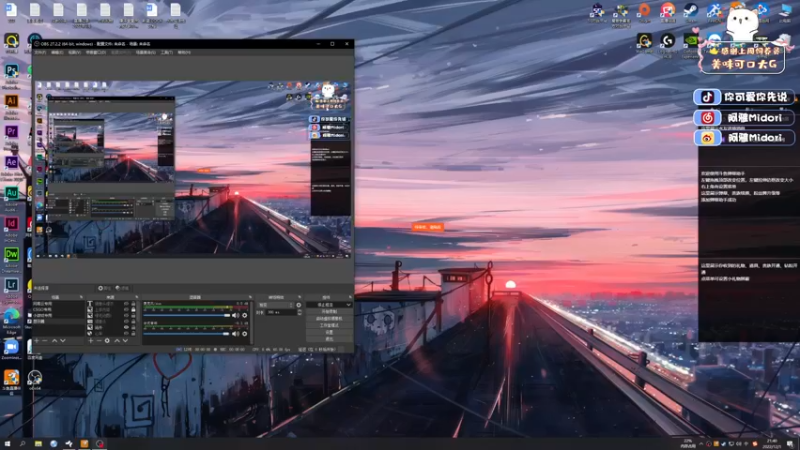Open the File (文件) menu in OBS
This screenshot has height=450, width=800.
point(40,52)
